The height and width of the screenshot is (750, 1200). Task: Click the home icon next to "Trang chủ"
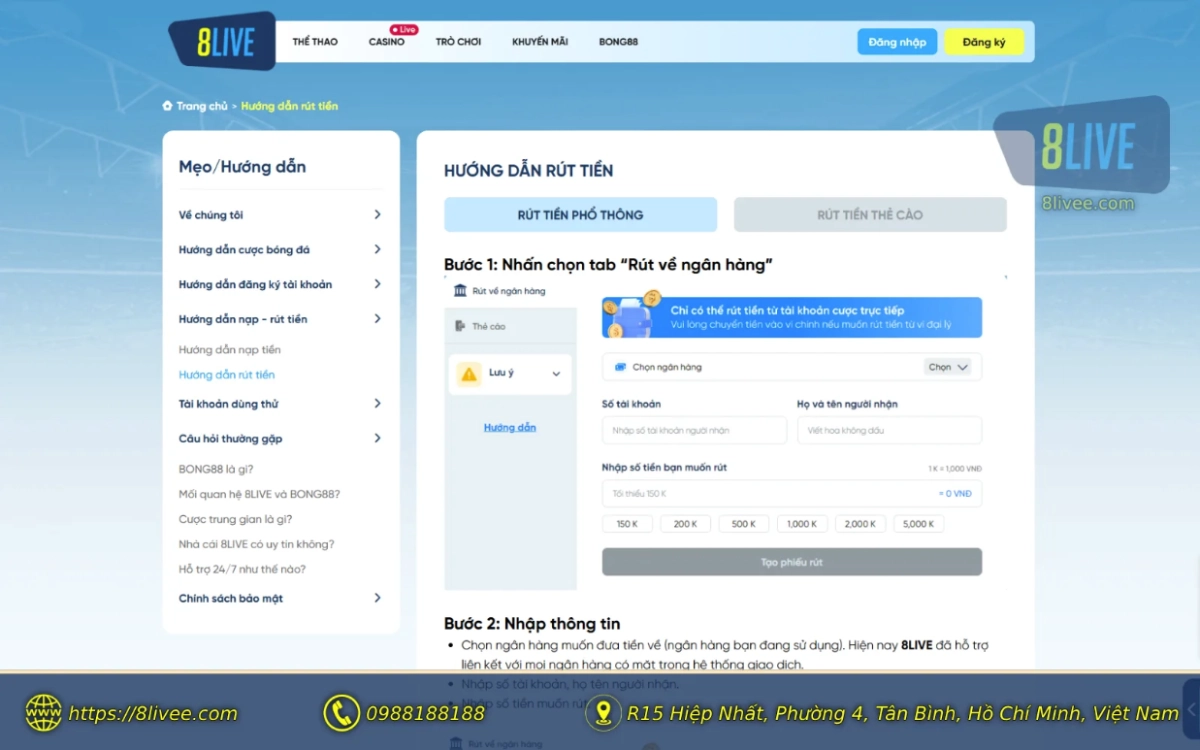pyautogui.click(x=166, y=105)
